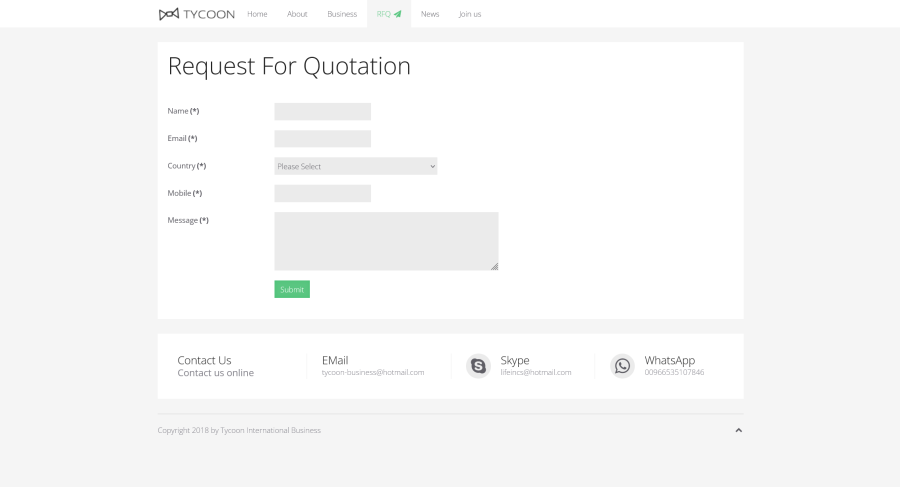Click the WhatsApp number 00966535107846
900x487 pixels.
click(x=674, y=373)
